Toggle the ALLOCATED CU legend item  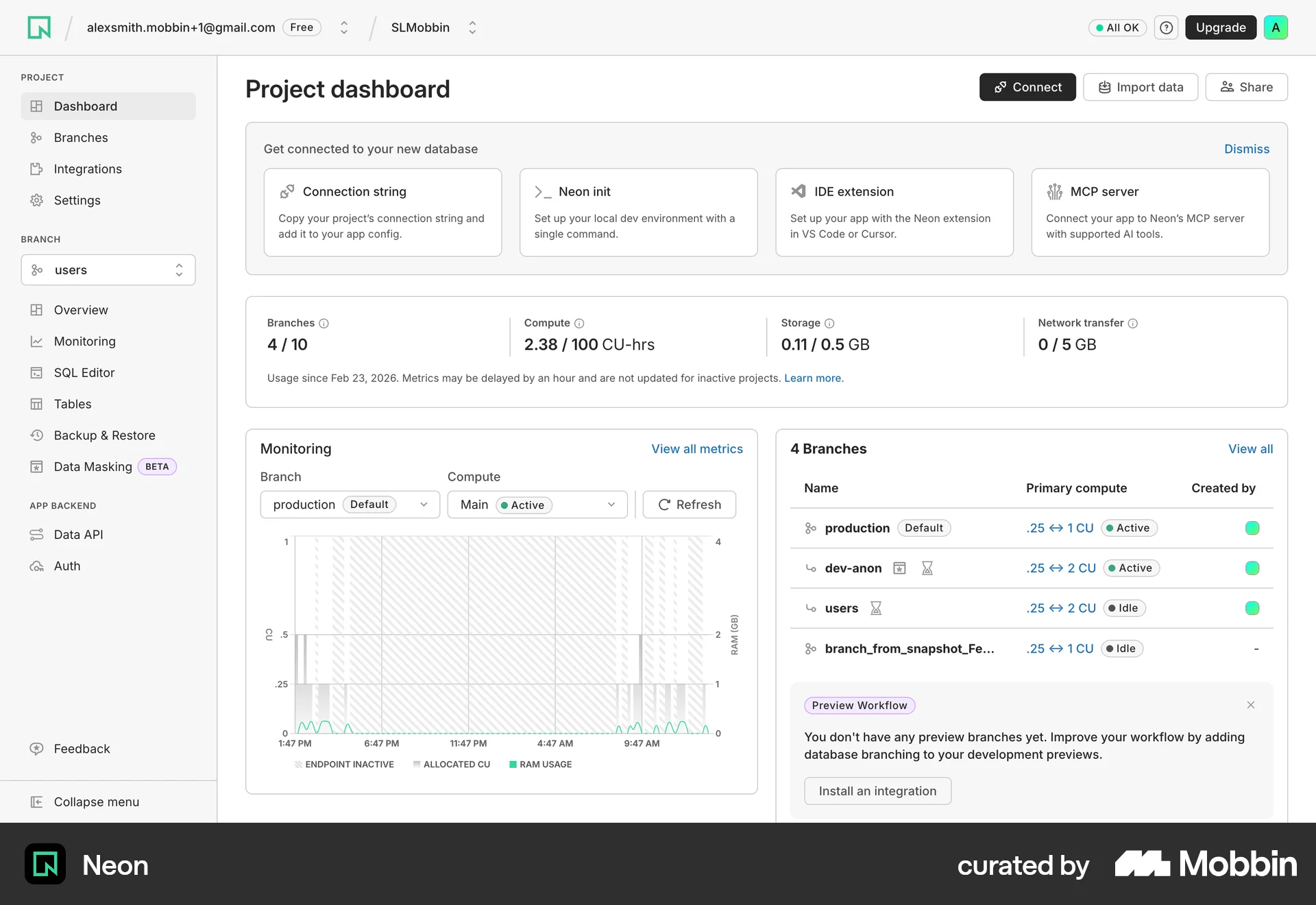point(452,764)
